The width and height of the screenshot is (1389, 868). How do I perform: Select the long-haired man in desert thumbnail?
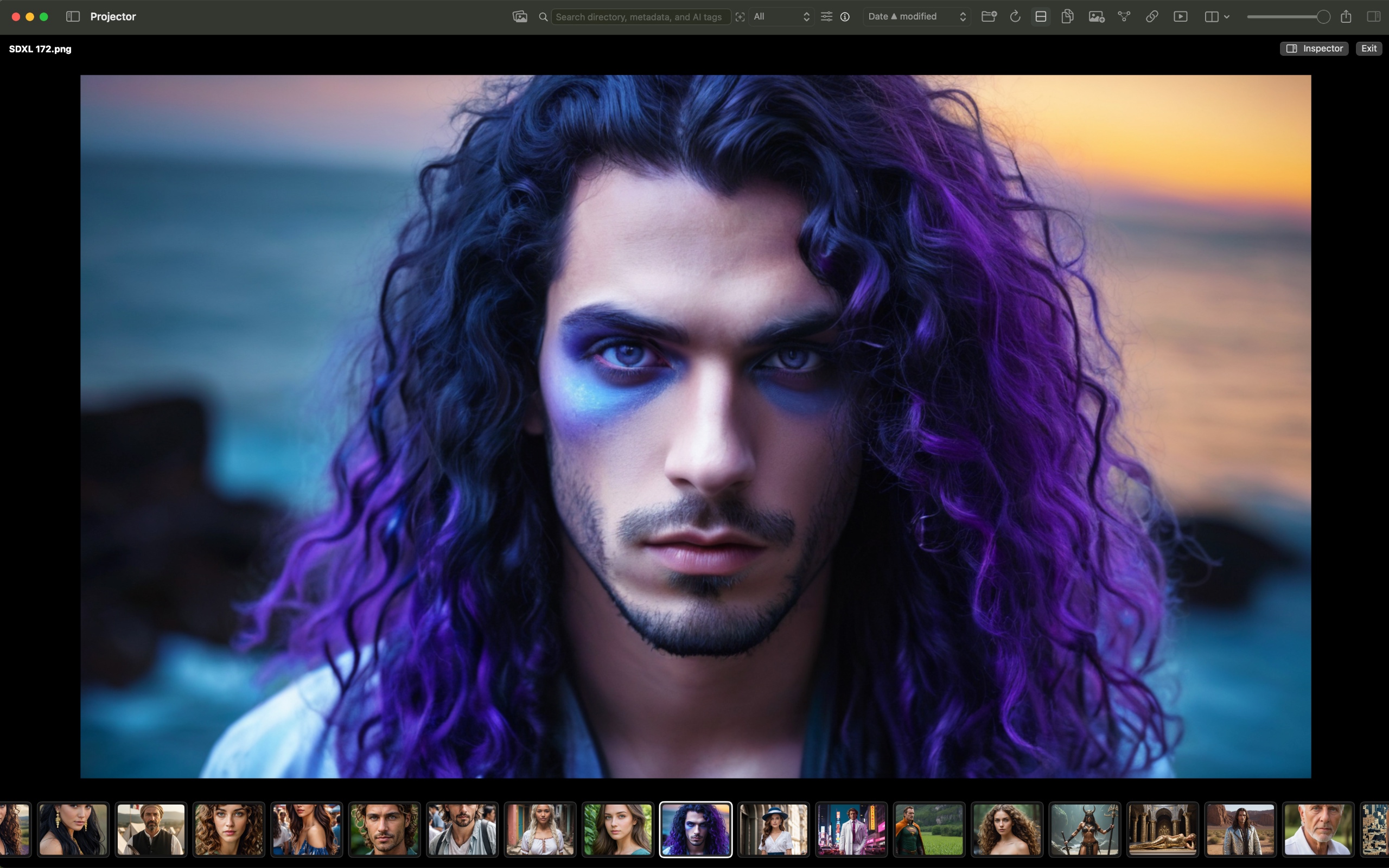click(1240, 829)
